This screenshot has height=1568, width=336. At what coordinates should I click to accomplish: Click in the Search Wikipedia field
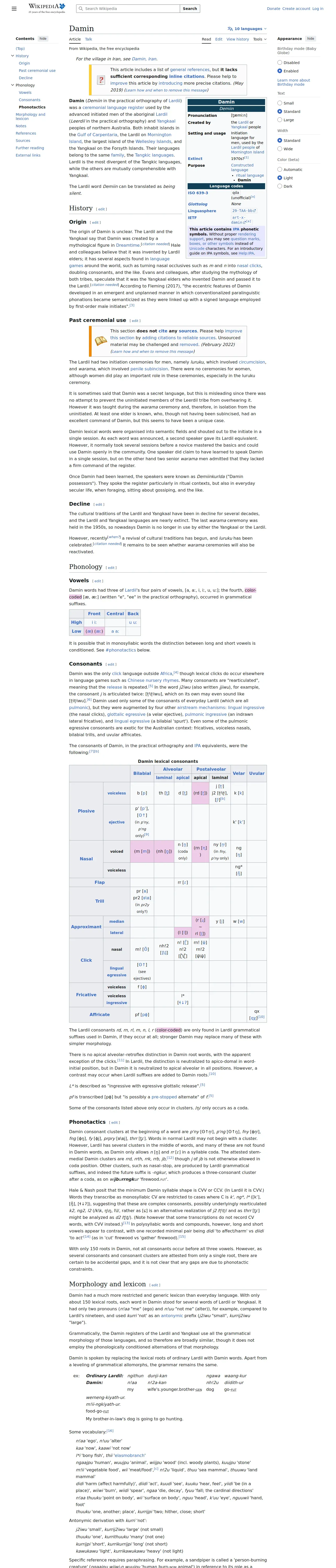coord(128,9)
